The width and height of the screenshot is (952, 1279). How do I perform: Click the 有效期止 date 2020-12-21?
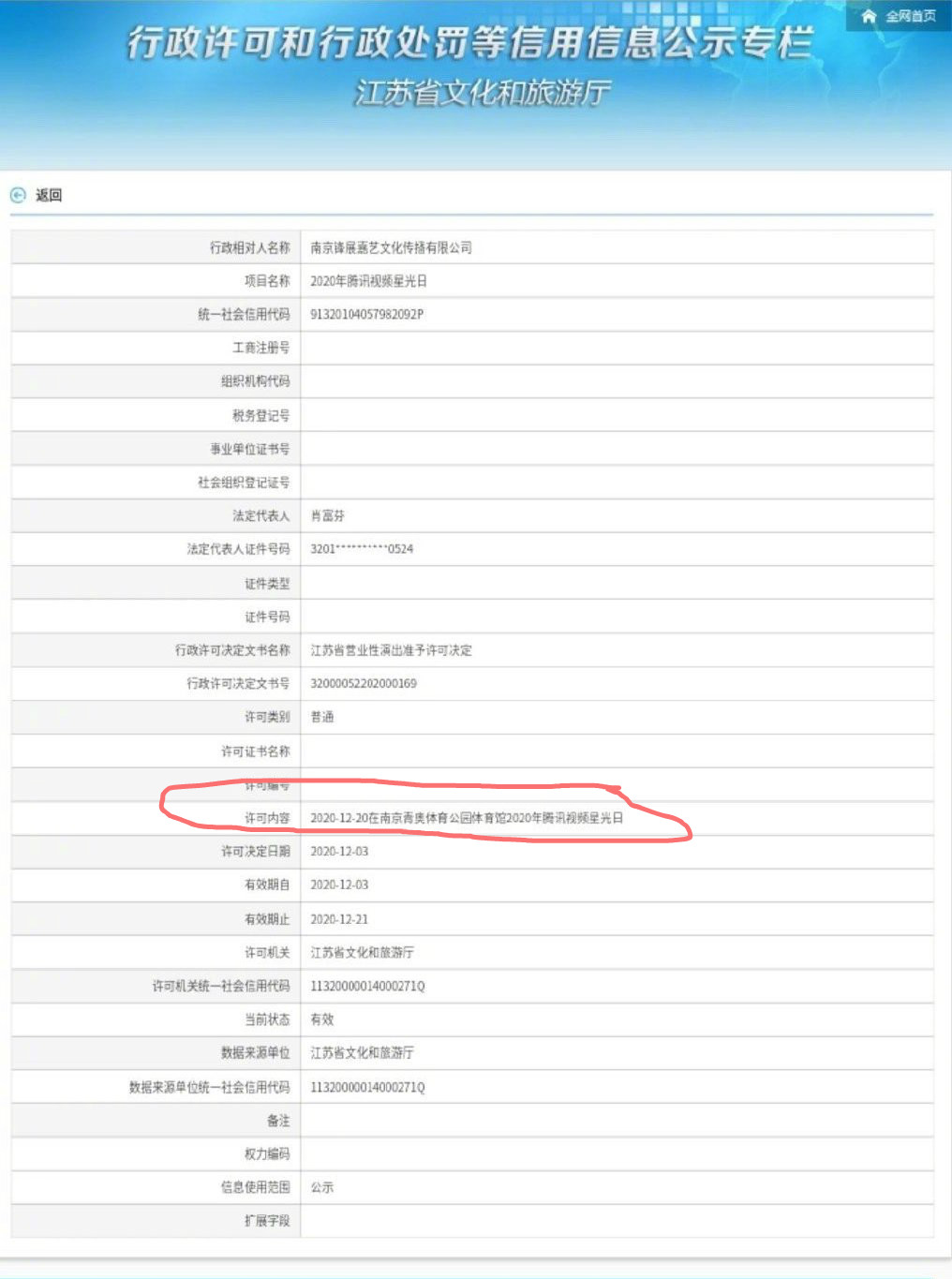click(x=339, y=919)
